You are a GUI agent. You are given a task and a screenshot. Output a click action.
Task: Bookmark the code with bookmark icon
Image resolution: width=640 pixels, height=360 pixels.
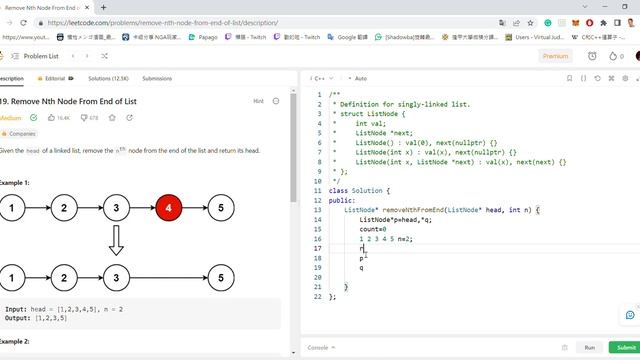[x=569, y=78]
